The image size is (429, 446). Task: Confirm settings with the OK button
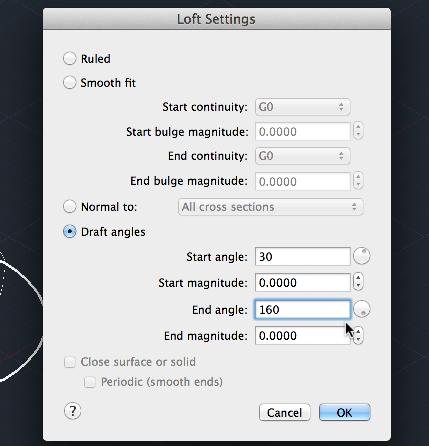point(345,412)
